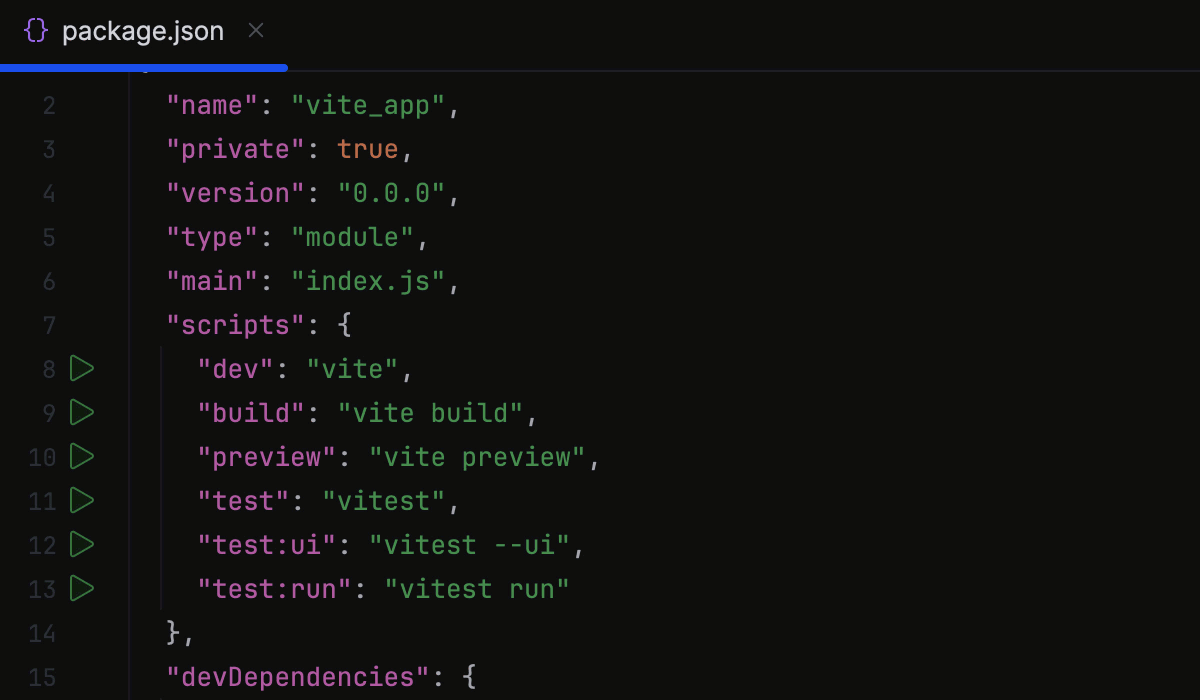Run the "preview" script gutter icon
This screenshot has height=700, width=1200.
[81, 456]
